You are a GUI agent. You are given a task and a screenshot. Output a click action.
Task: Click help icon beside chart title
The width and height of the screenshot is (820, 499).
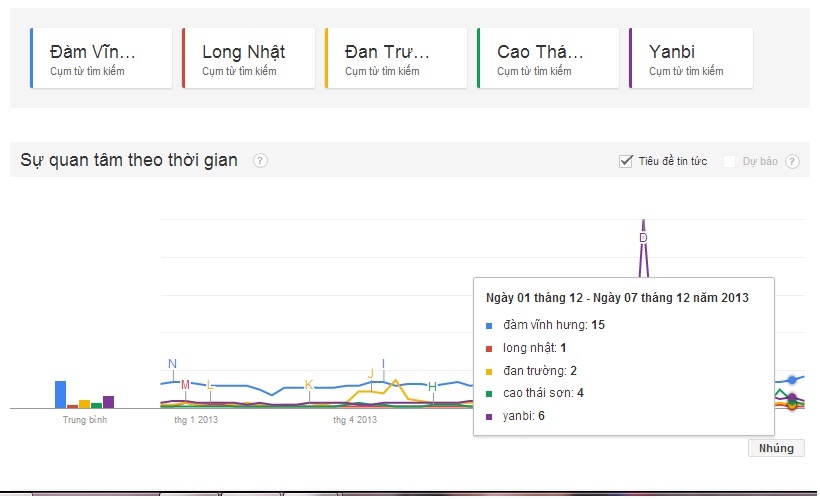click(x=260, y=161)
